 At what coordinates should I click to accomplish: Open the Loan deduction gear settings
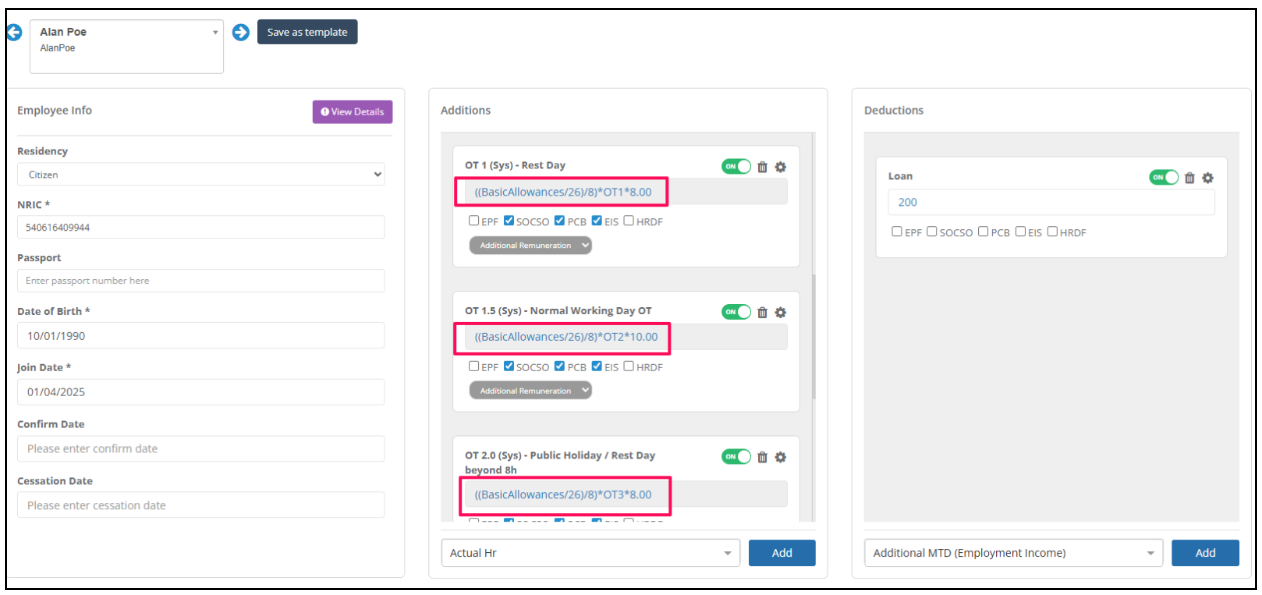click(1208, 177)
